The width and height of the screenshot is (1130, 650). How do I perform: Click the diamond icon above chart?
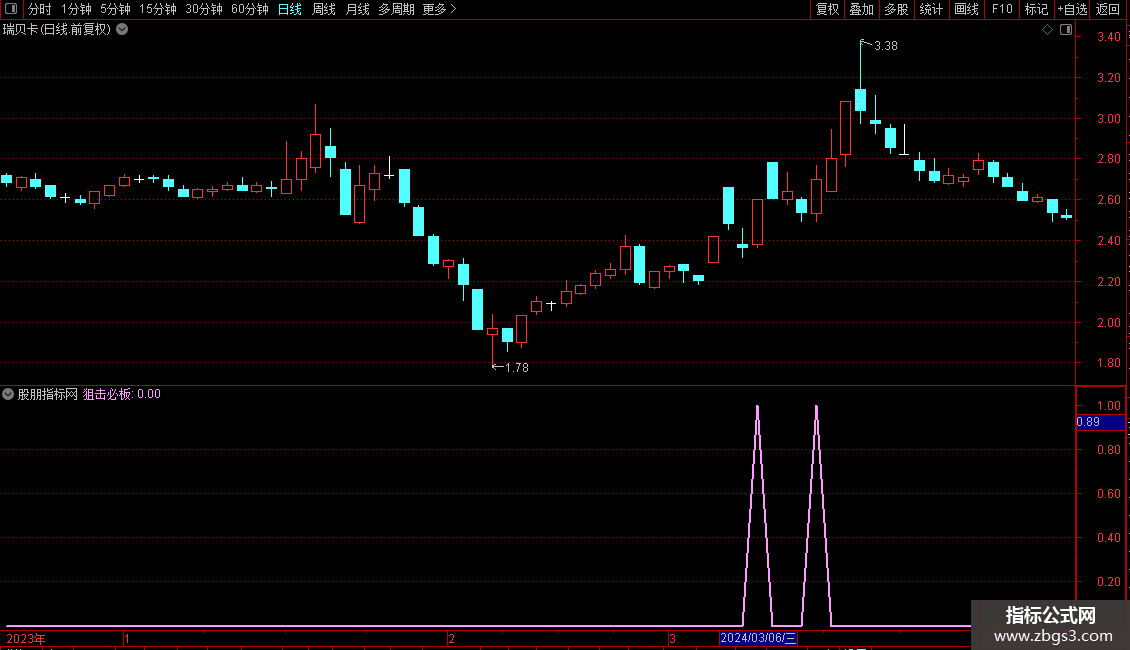[x=1047, y=30]
